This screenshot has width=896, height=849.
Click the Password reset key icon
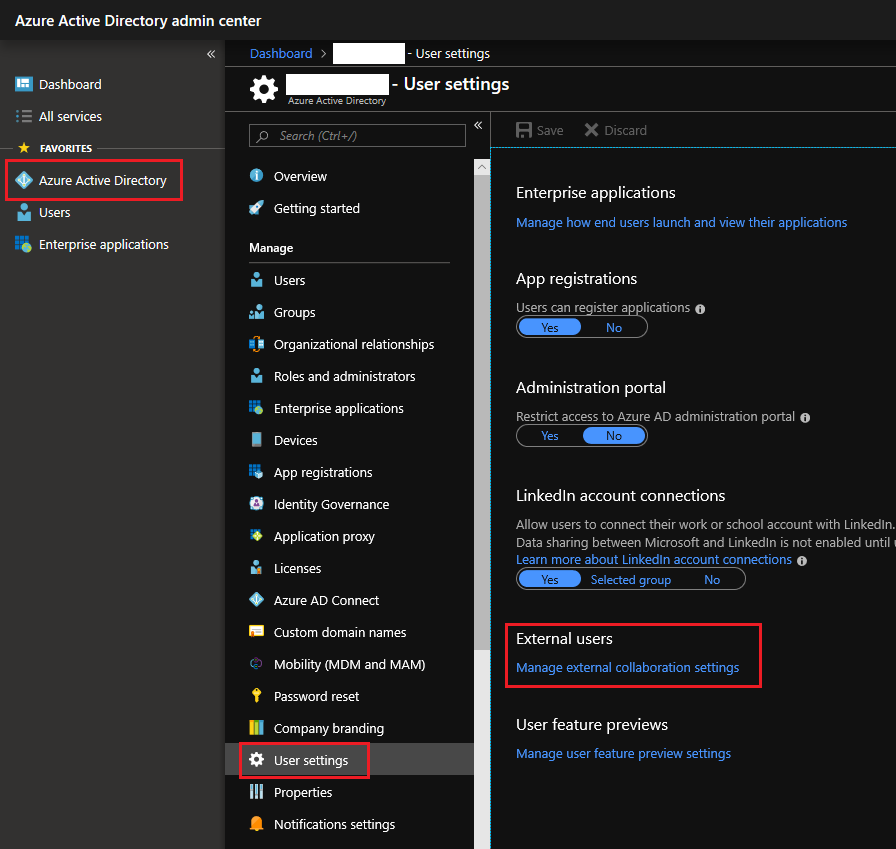pyautogui.click(x=257, y=695)
